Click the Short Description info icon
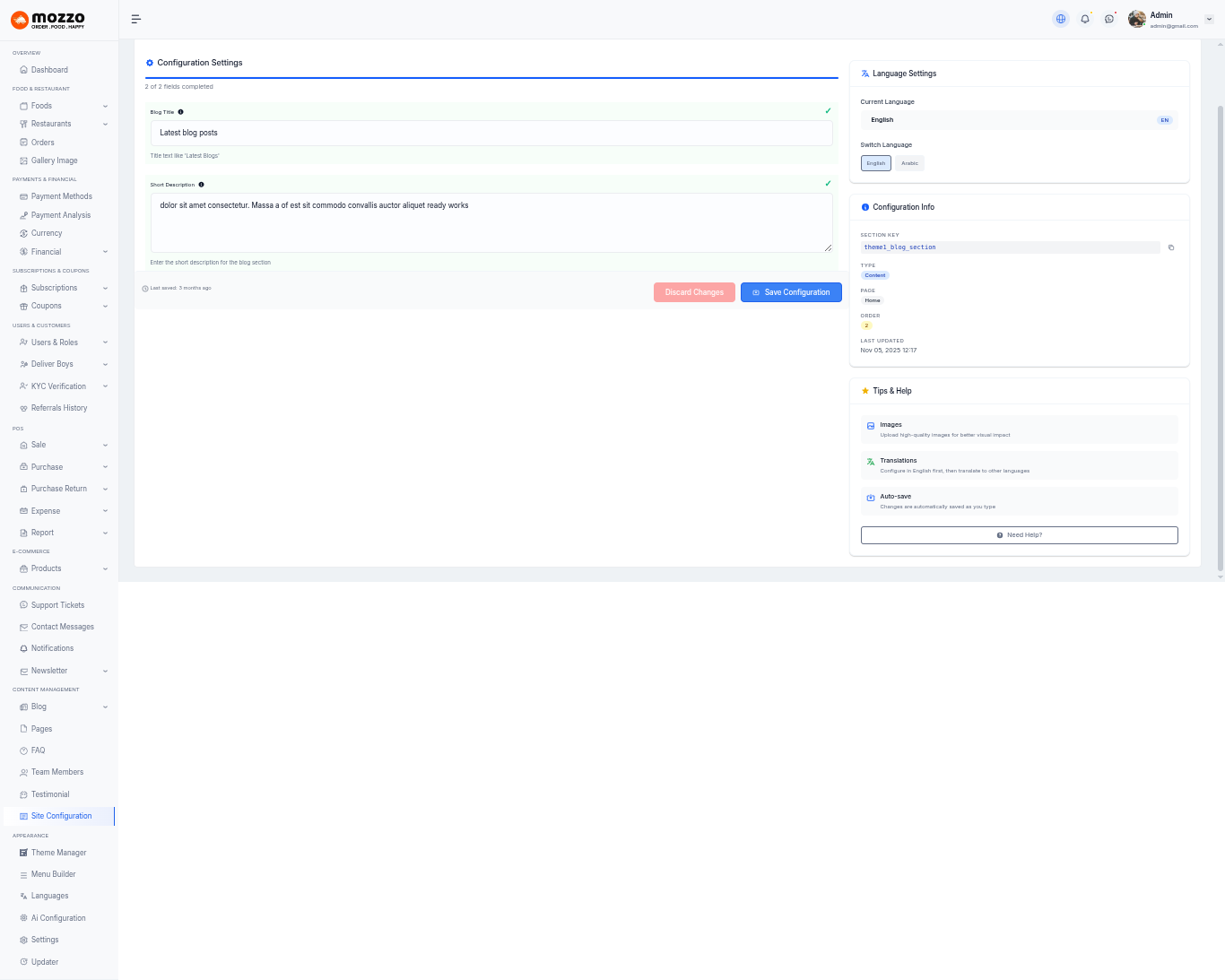 (x=201, y=185)
